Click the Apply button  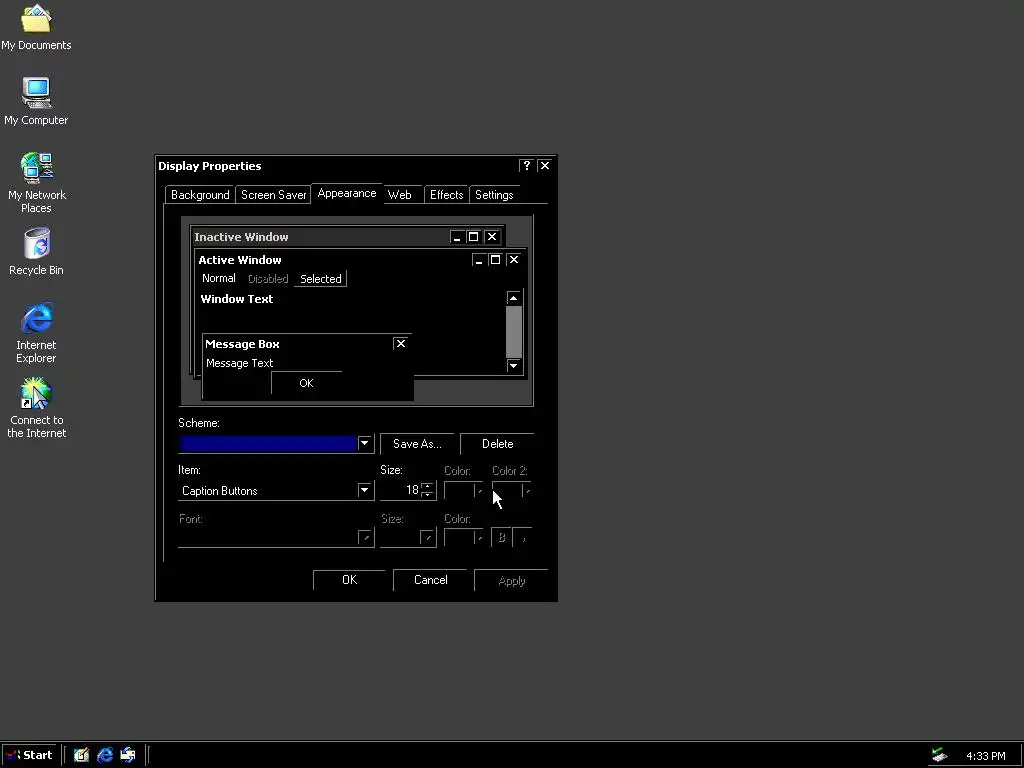point(511,581)
